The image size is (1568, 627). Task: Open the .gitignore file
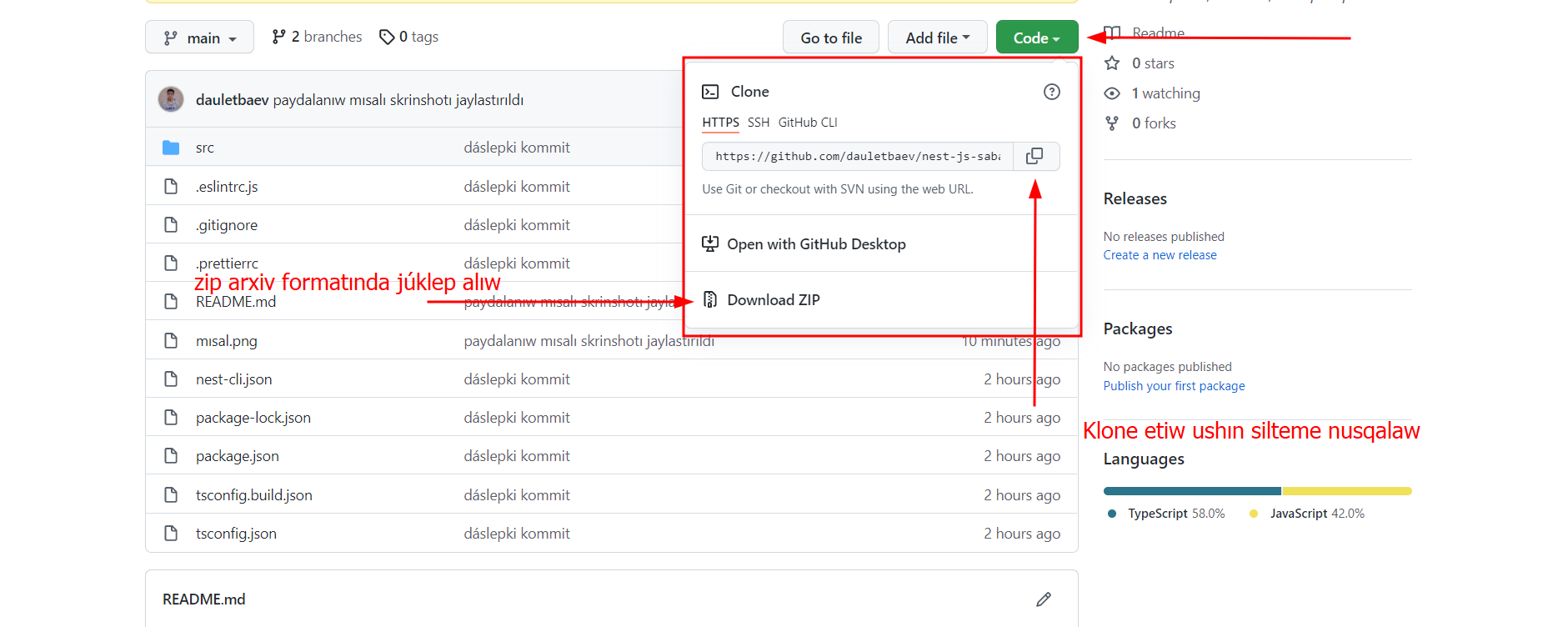coord(227,225)
